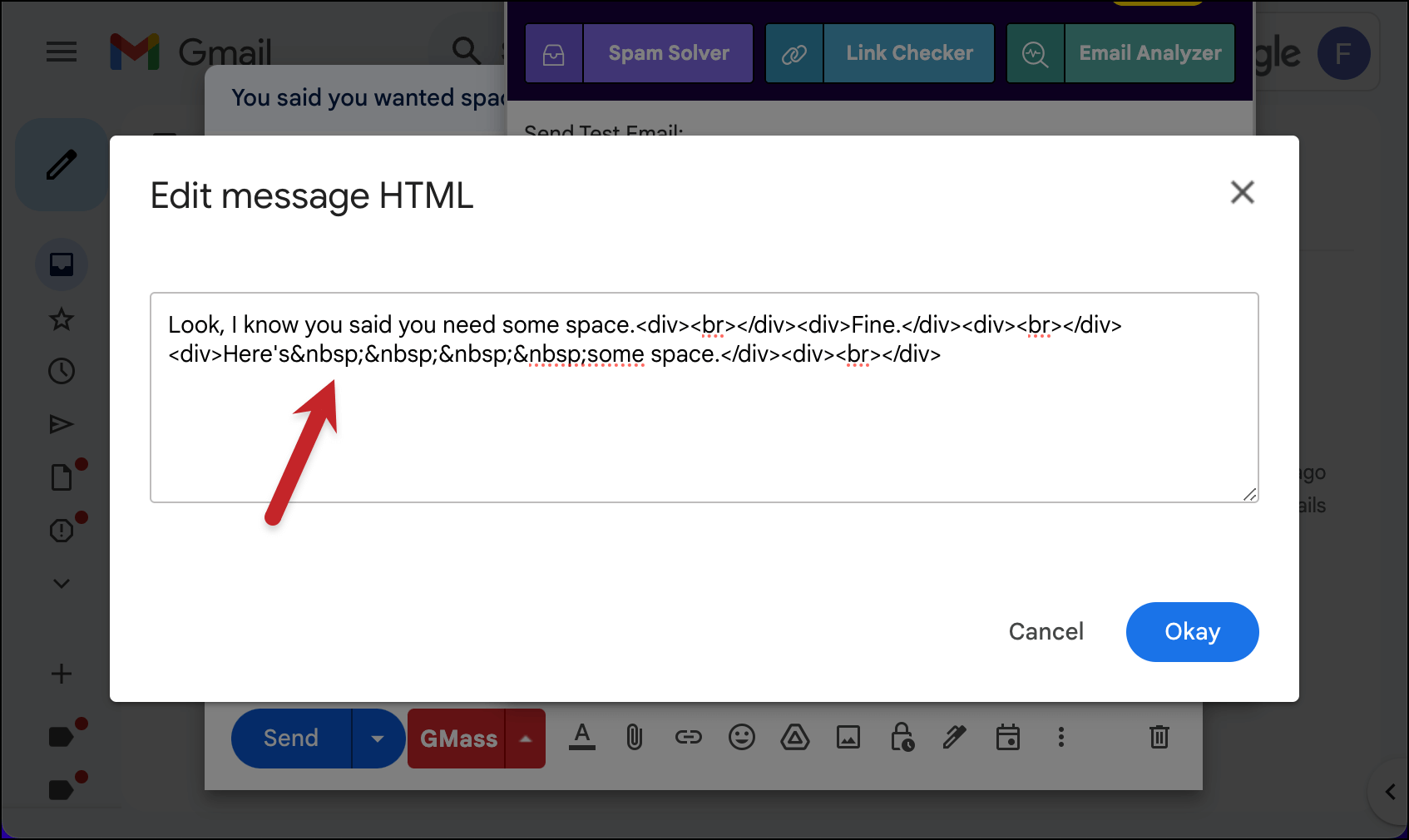Insert a photo with image icon
Image resolution: width=1409 pixels, height=840 pixels.
coord(848,737)
